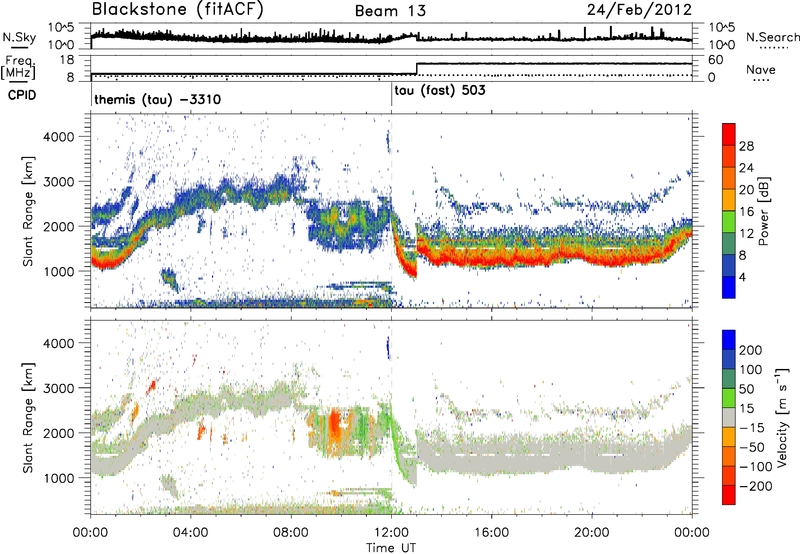This screenshot has height=554, width=800.
Task: Click the '20:00' time axis label
Action: tap(591, 533)
